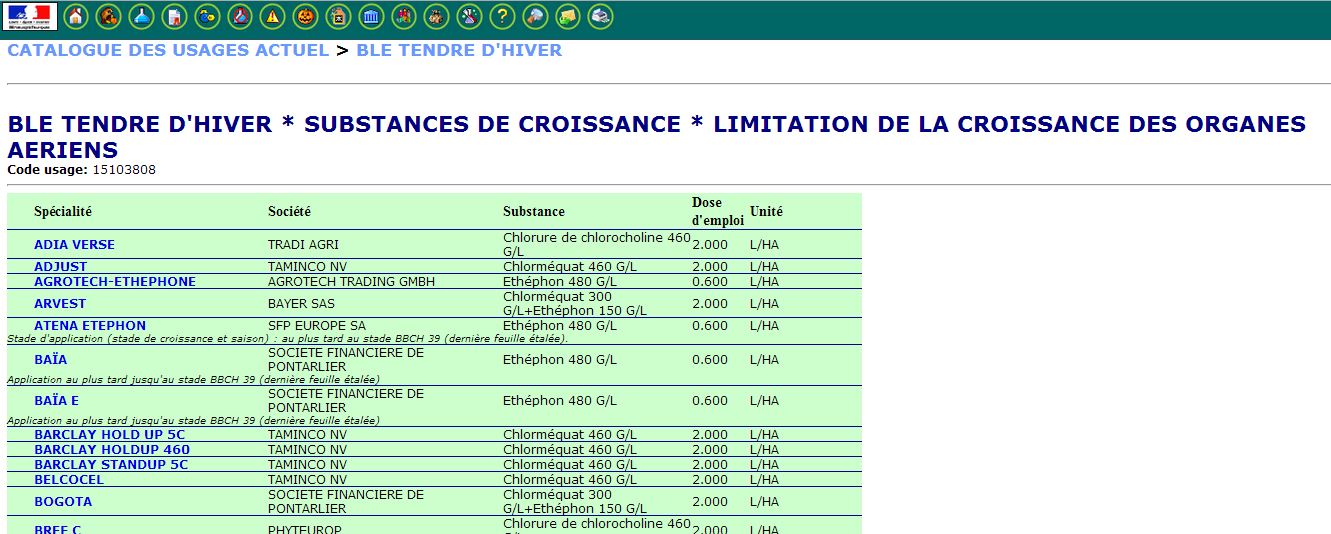Open the AGROTECH-ETHEPHONE product link

(115, 282)
